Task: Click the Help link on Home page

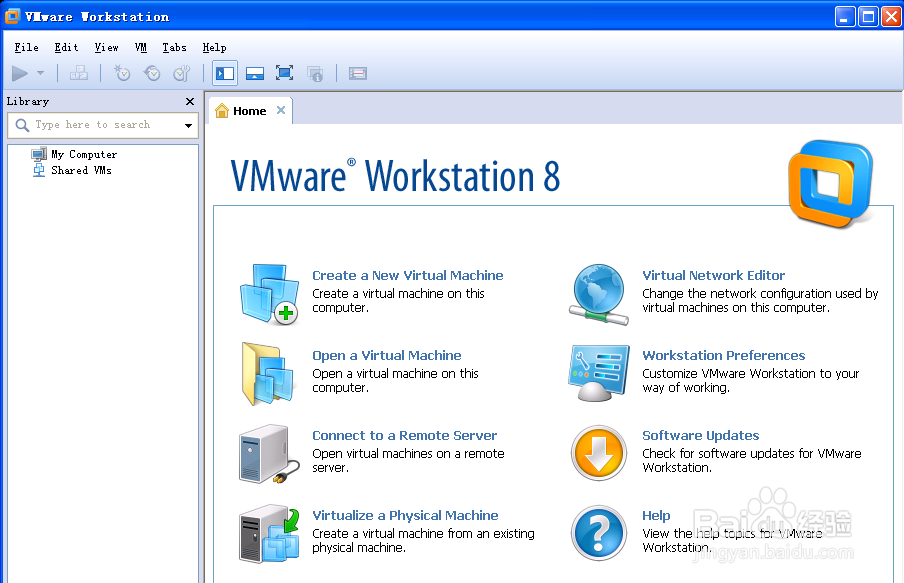Action: point(656,516)
